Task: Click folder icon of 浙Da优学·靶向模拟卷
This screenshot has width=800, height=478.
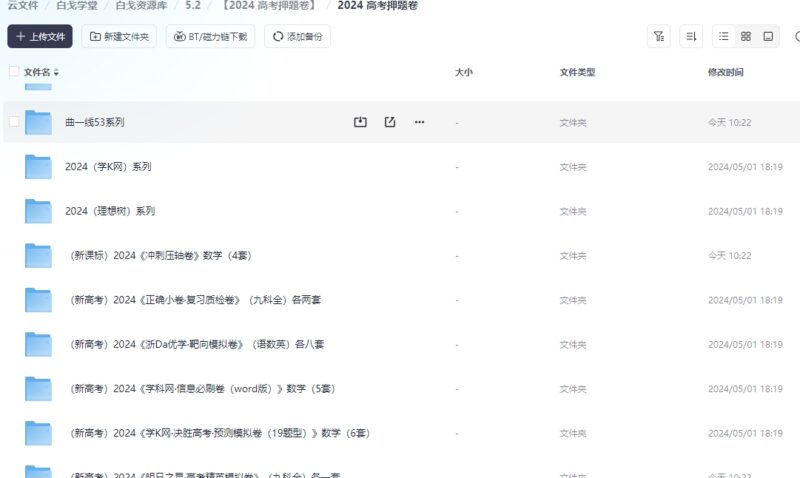Action: coord(38,344)
